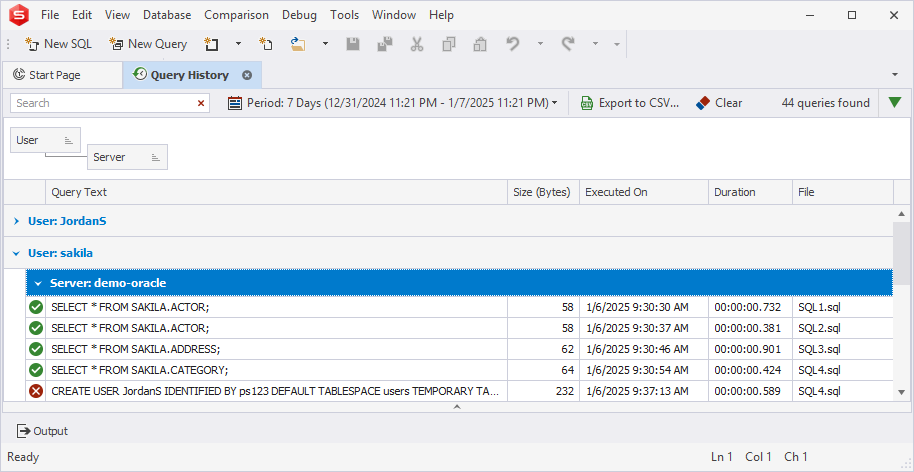Open the Database menu
The width and height of the screenshot is (914, 472).
coord(167,15)
